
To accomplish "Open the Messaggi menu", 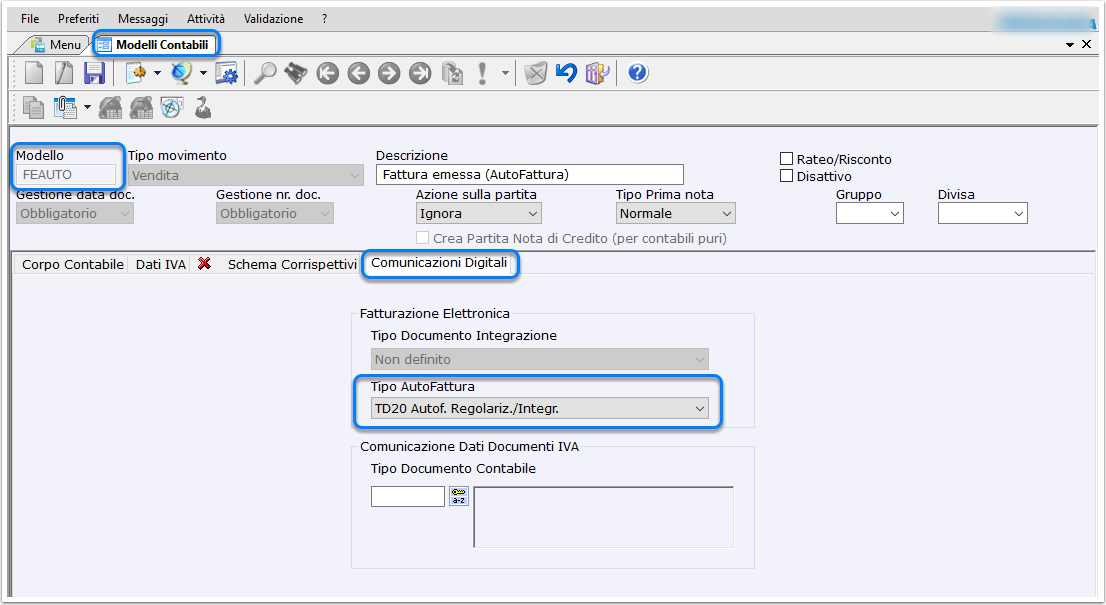I will click(143, 19).
